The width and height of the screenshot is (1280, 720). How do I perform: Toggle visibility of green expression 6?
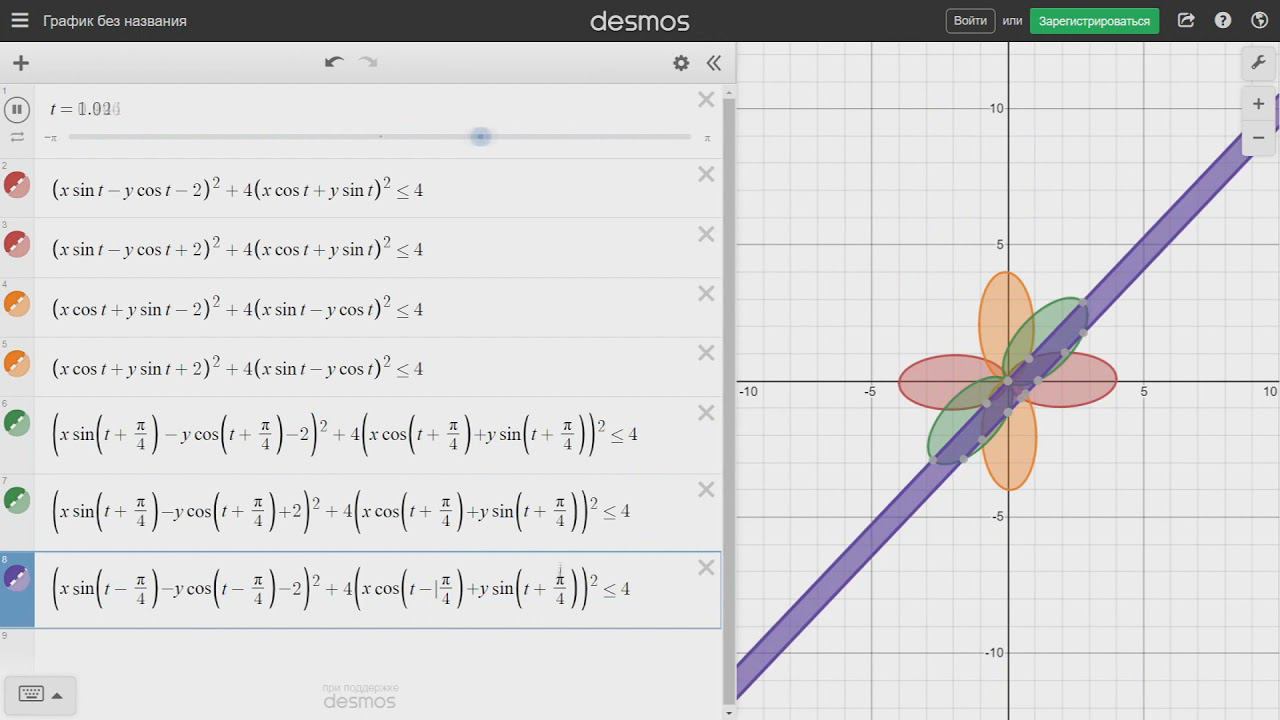(x=17, y=424)
